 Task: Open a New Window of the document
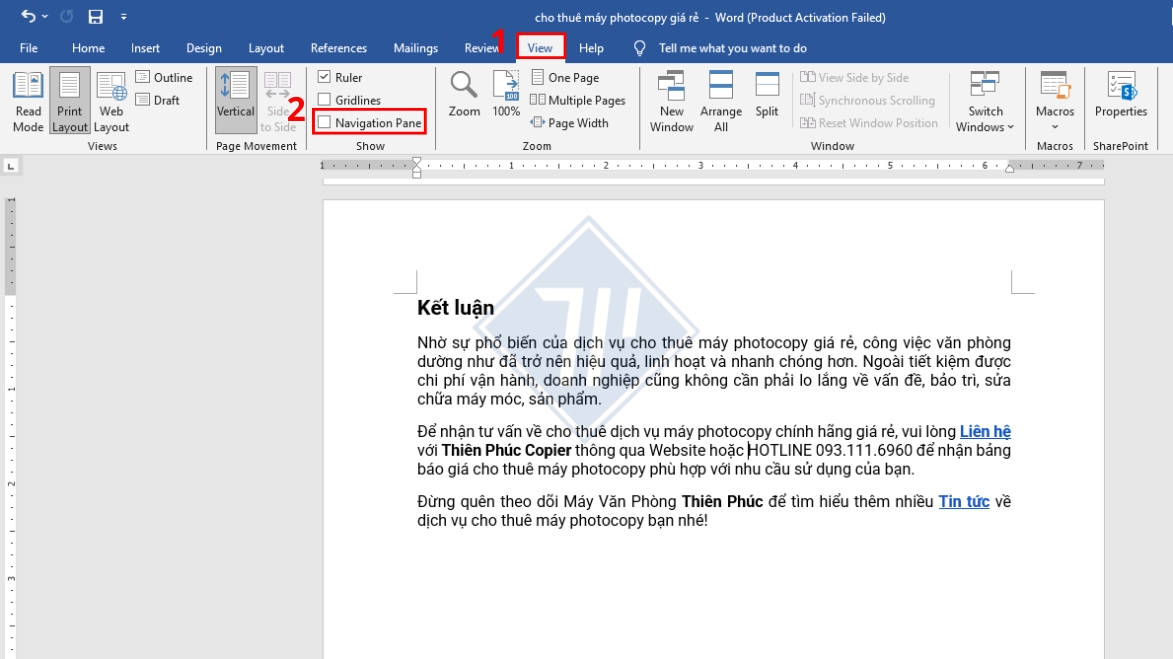point(671,99)
